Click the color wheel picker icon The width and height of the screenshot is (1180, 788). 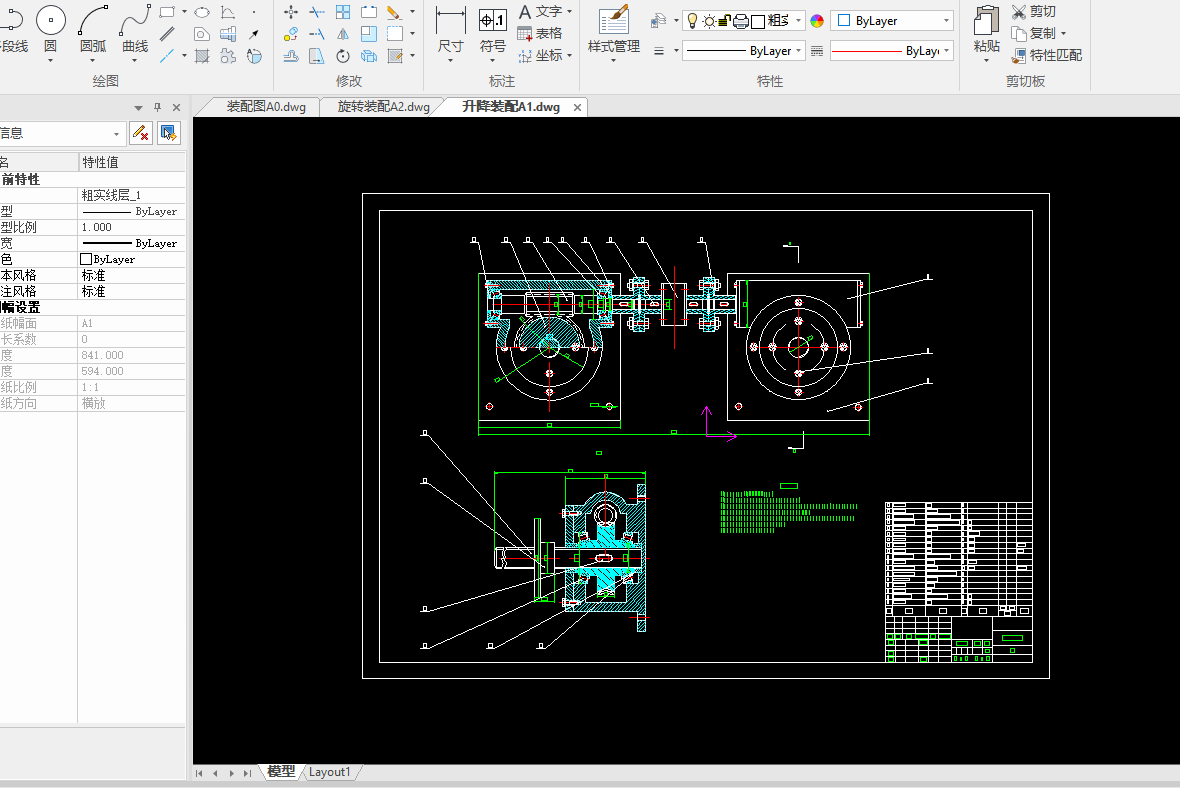pyautogui.click(x=817, y=21)
